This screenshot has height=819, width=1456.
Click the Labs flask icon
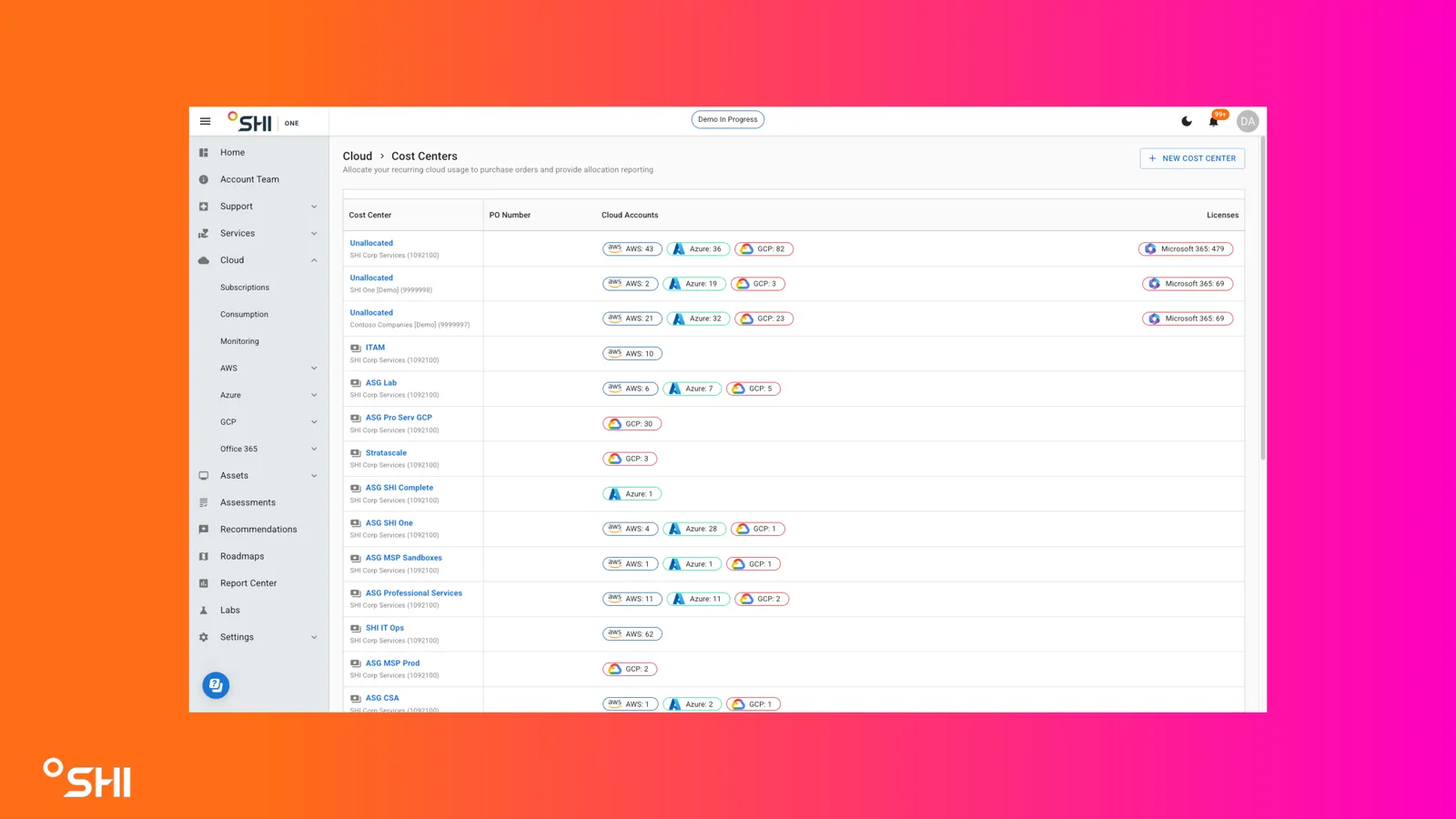click(x=204, y=611)
